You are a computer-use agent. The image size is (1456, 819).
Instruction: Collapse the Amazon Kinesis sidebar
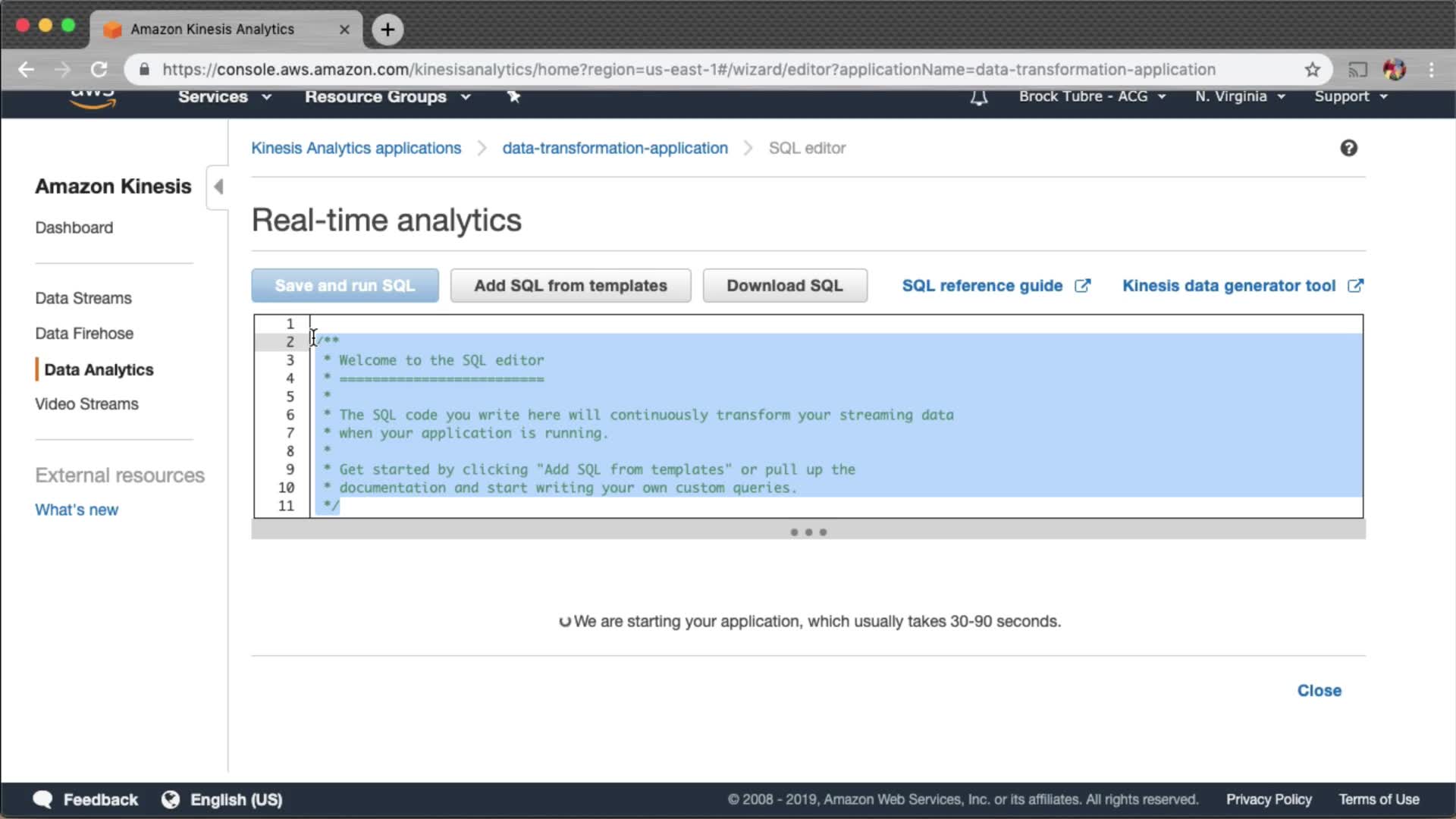(x=218, y=187)
